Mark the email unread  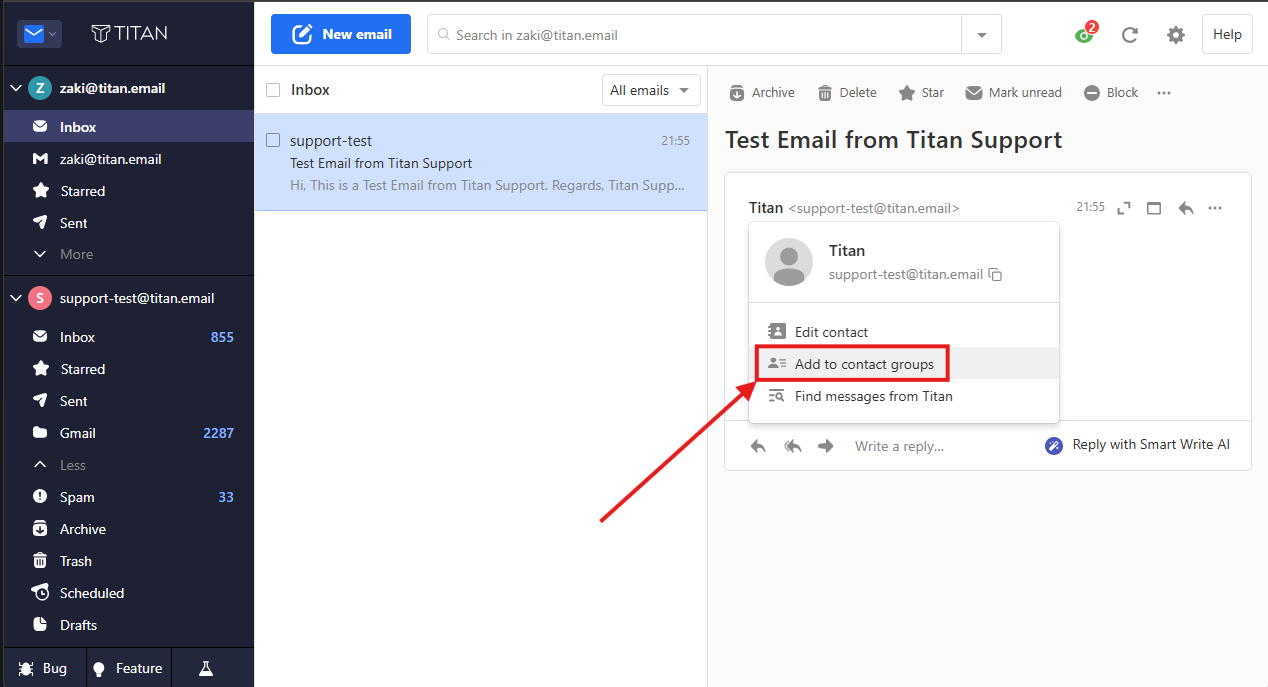point(1013,92)
